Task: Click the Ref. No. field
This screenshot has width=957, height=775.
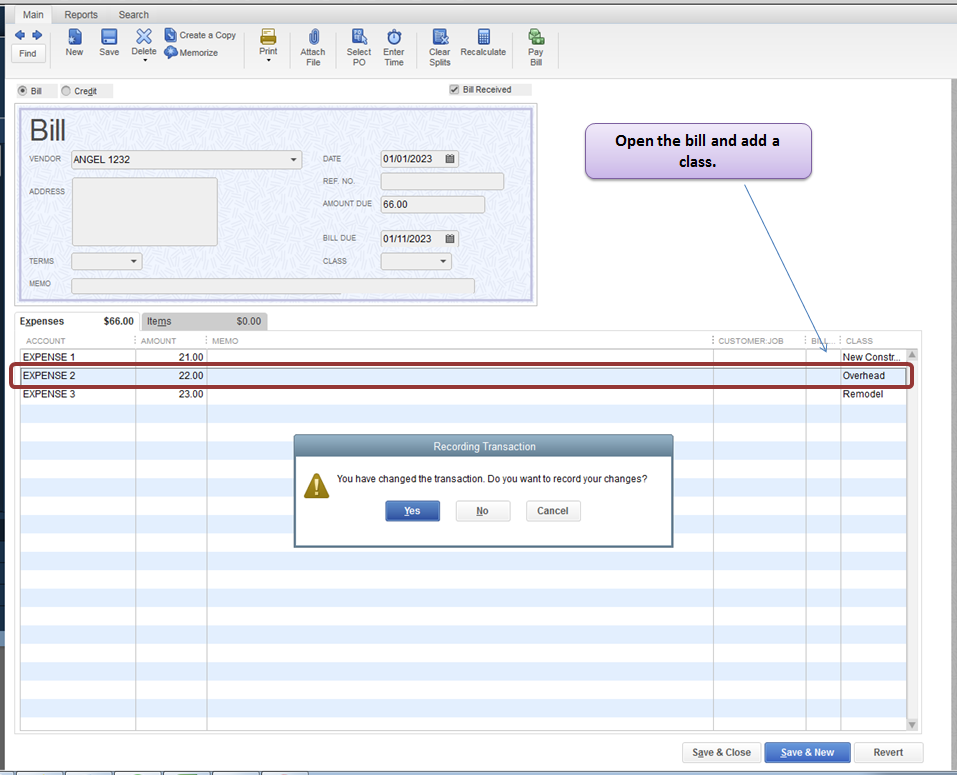Action: pyautogui.click(x=442, y=181)
